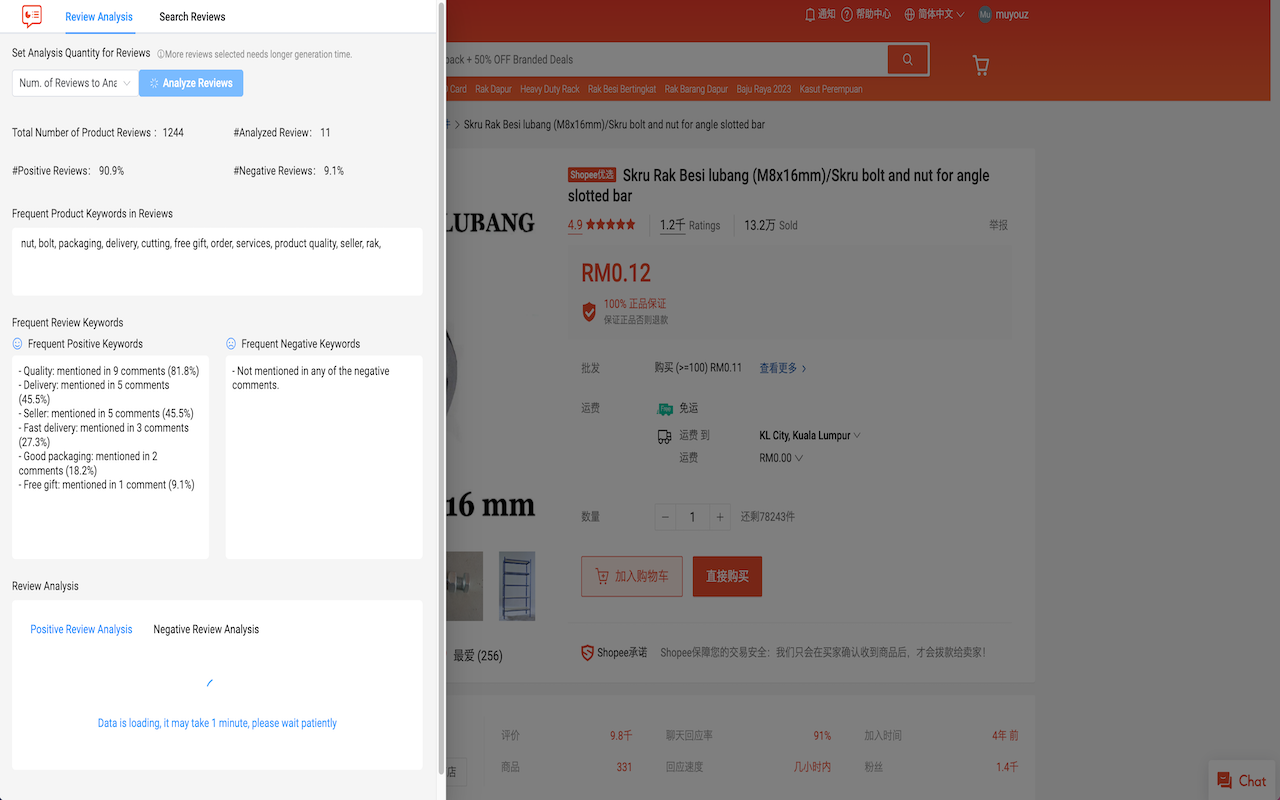Decrease quantity with the minus button
The height and width of the screenshot is (800, 1280).
[666, 517]
